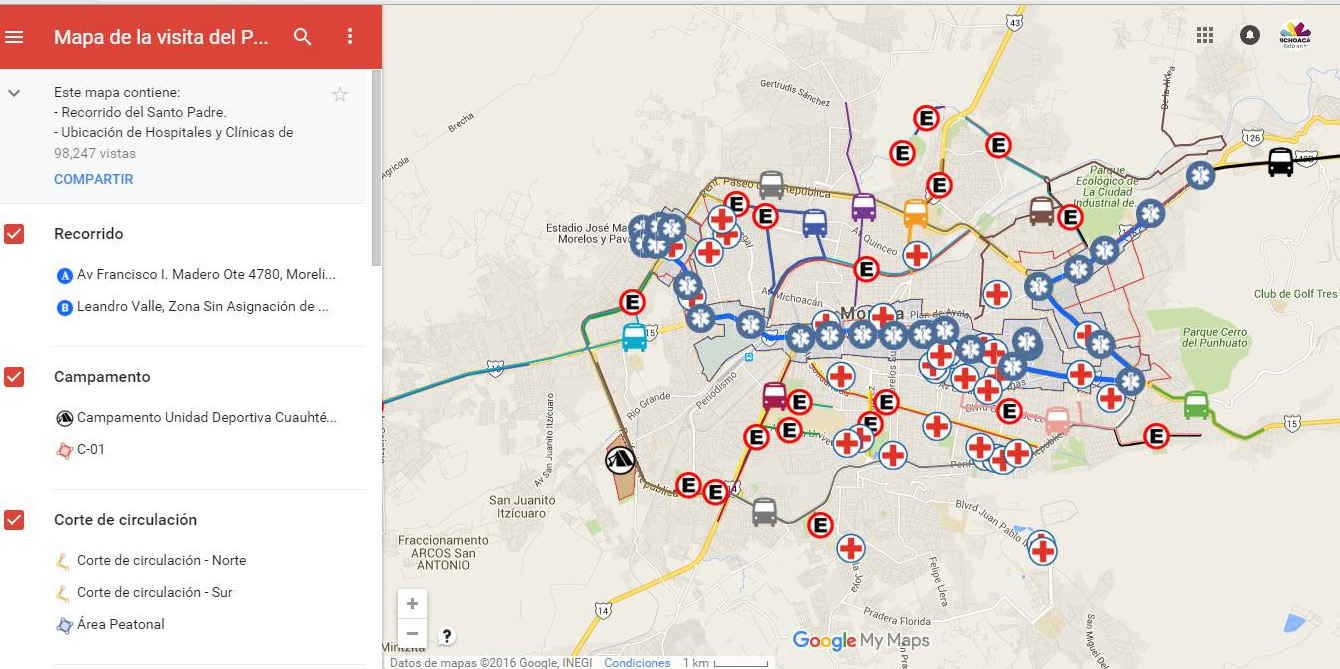Select Campamento Unidad Deportiva Cuauhtémoc item
The image size is (1340, 669).
tap(205, 418)
